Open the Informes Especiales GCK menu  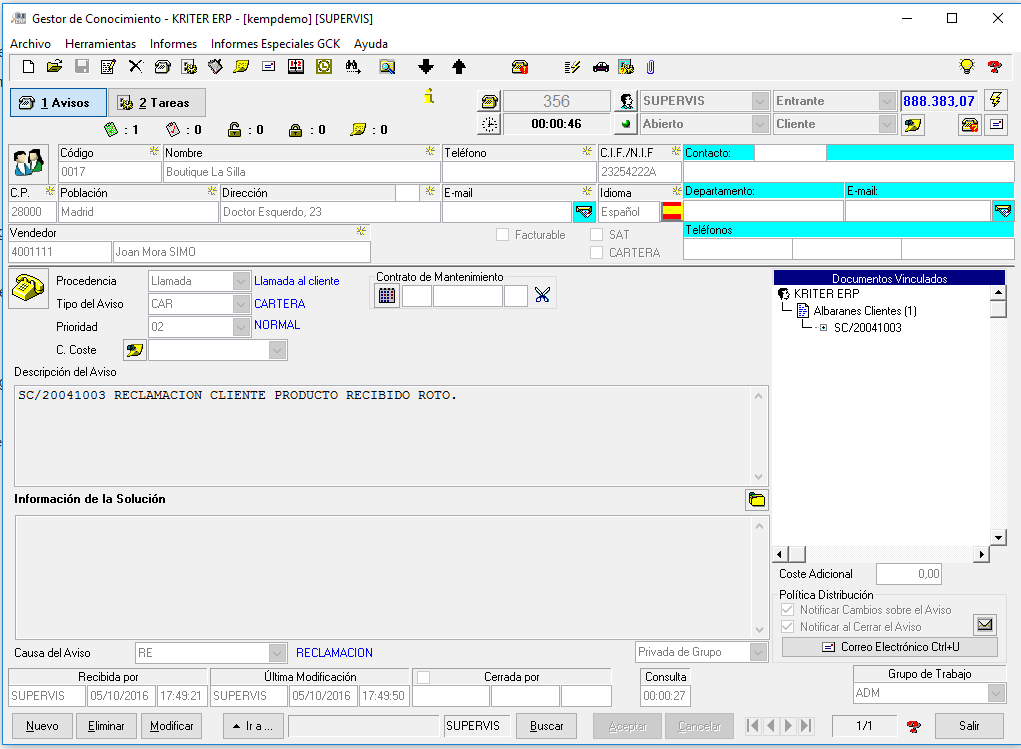[x=275, y=44]
